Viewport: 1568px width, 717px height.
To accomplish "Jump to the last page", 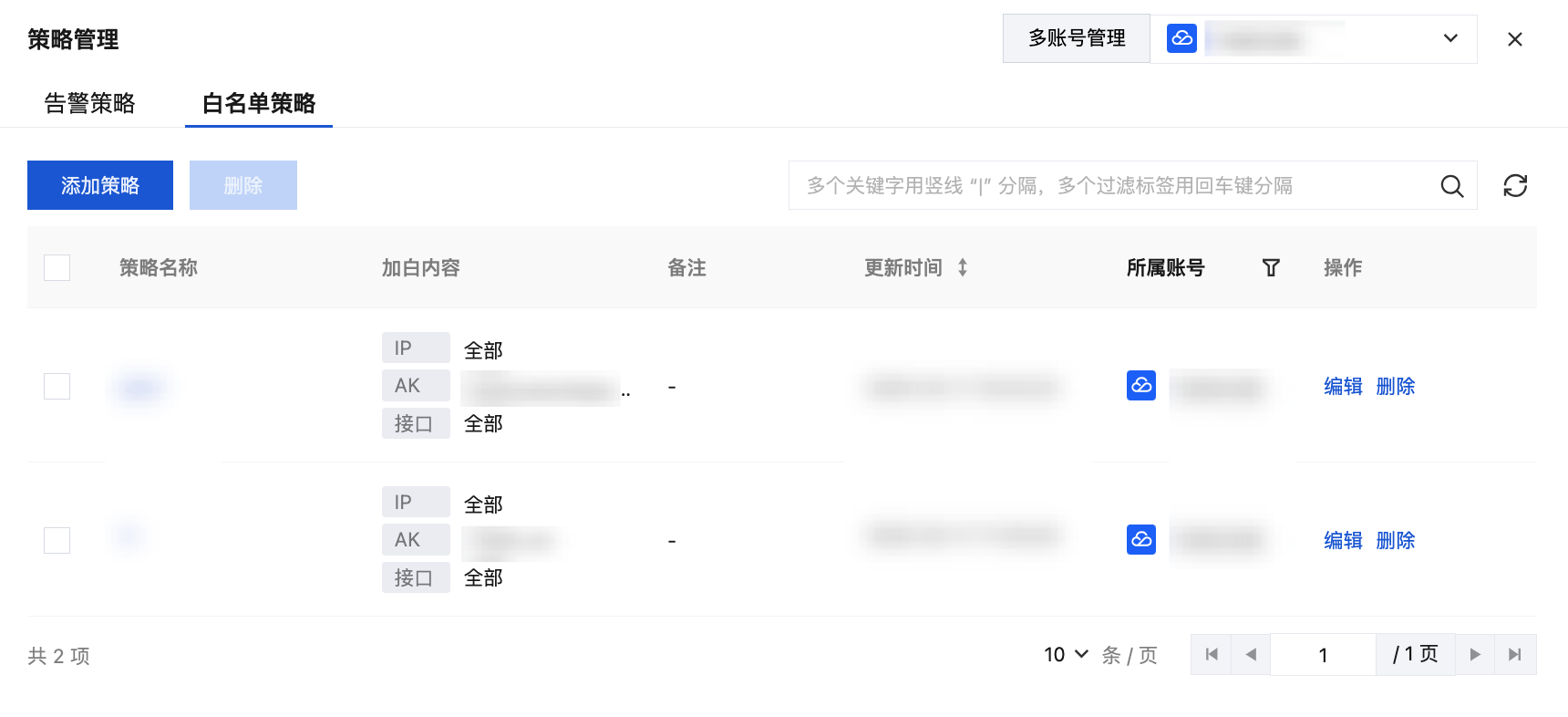I will [x=1515, y=654].
